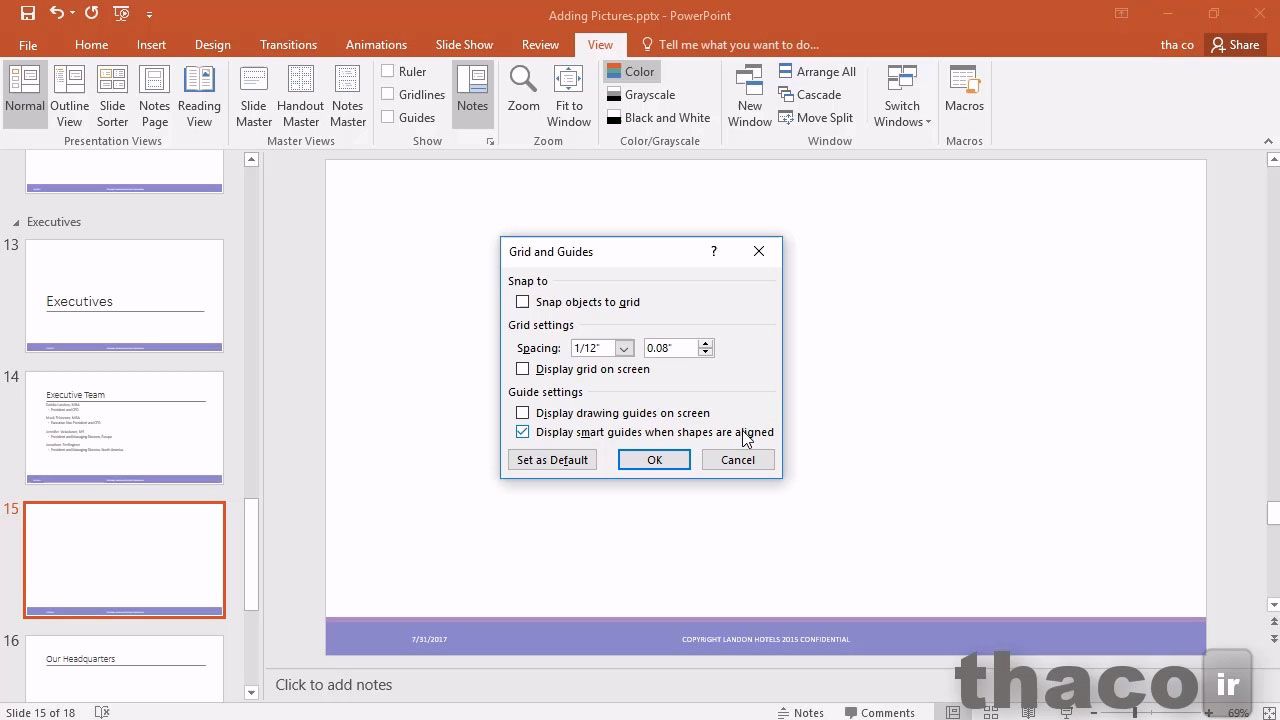
Task: Enable Display grid on screen
Action: coord(522,369)
